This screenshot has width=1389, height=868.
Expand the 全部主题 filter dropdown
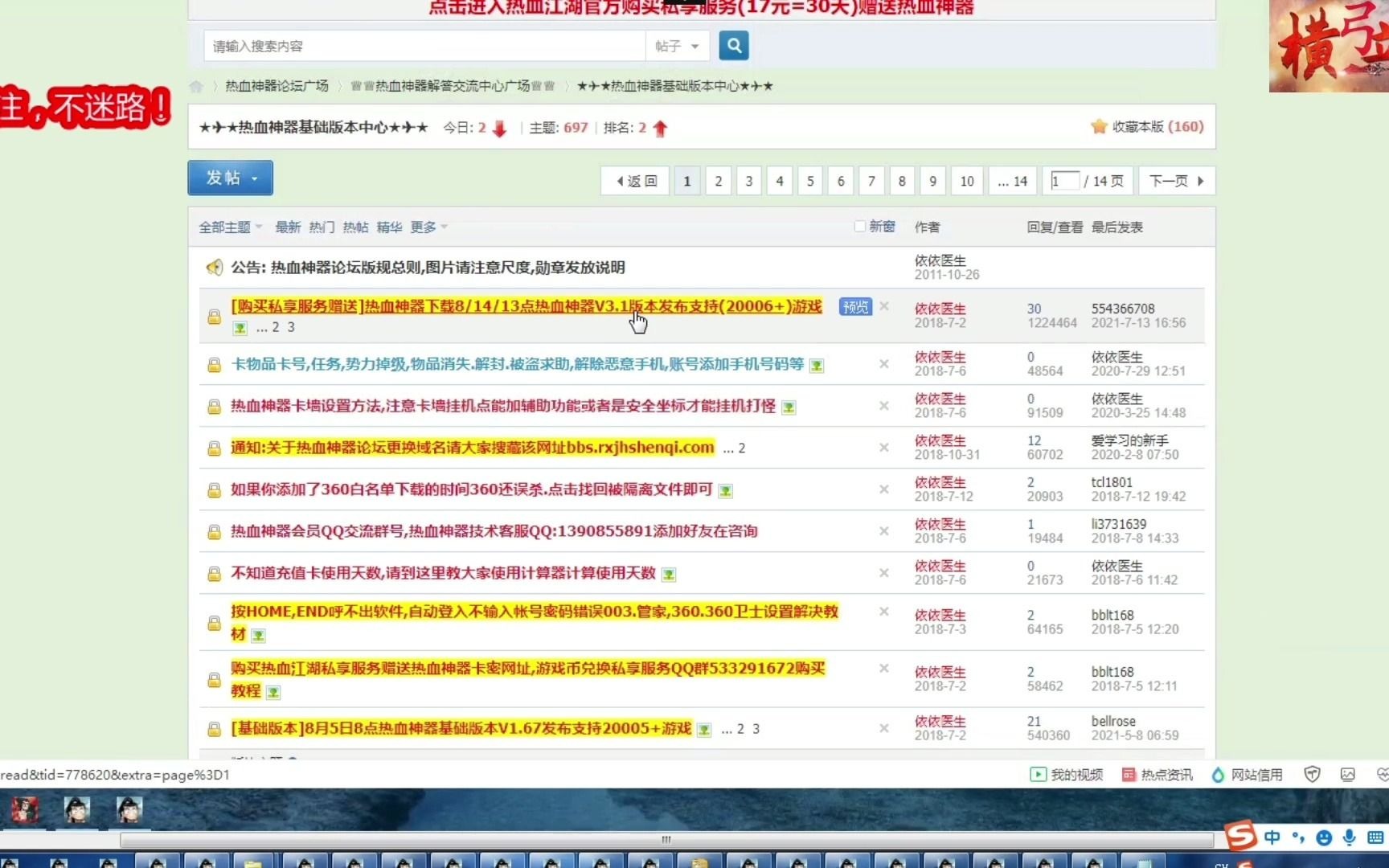(231, 227)
